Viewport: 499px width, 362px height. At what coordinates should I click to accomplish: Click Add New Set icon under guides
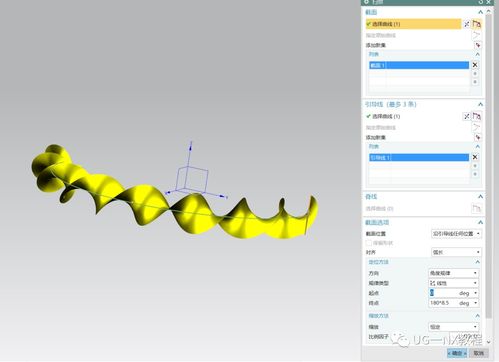478,137
